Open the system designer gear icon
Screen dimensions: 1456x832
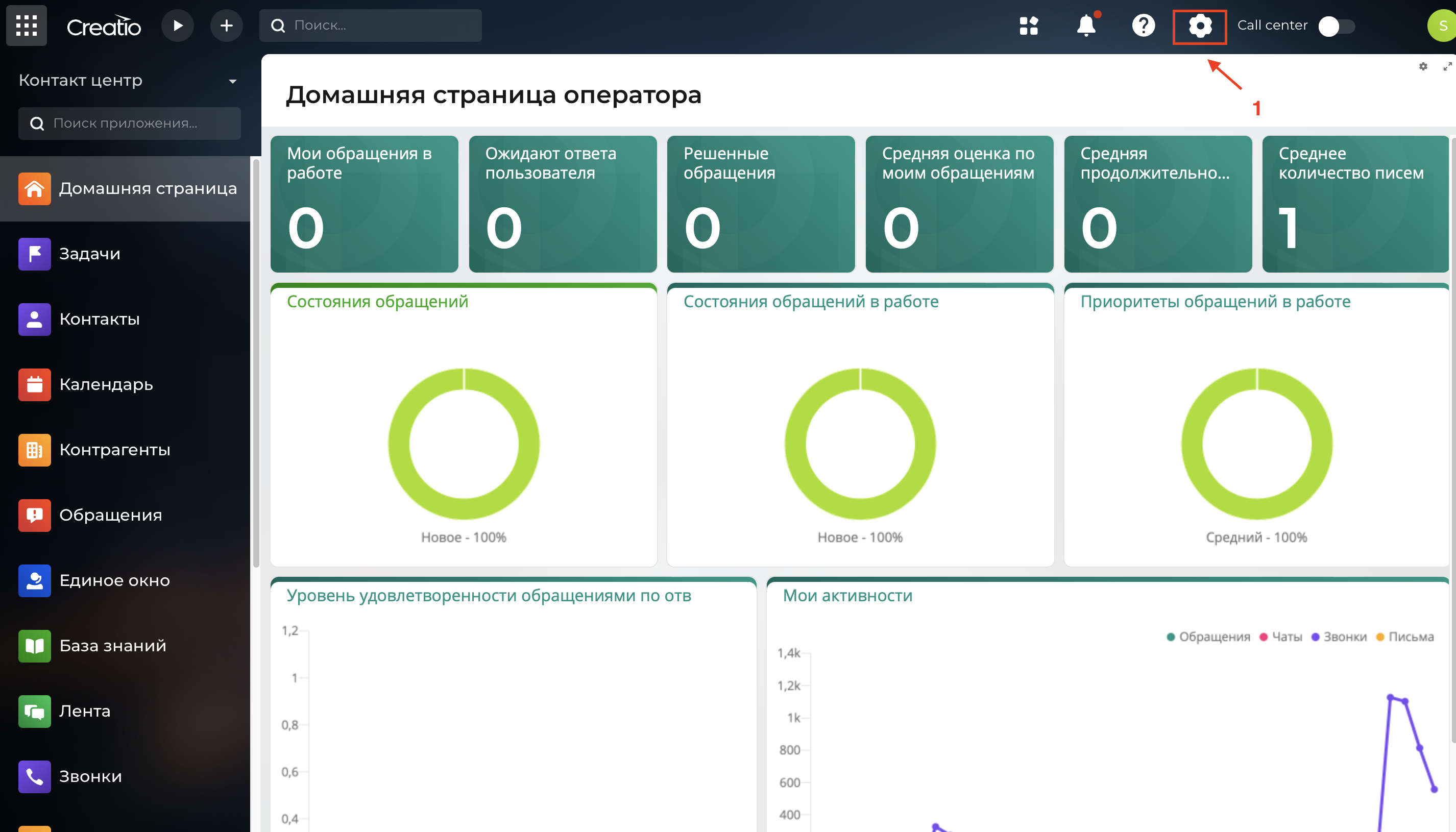[x=1200, y=26]
